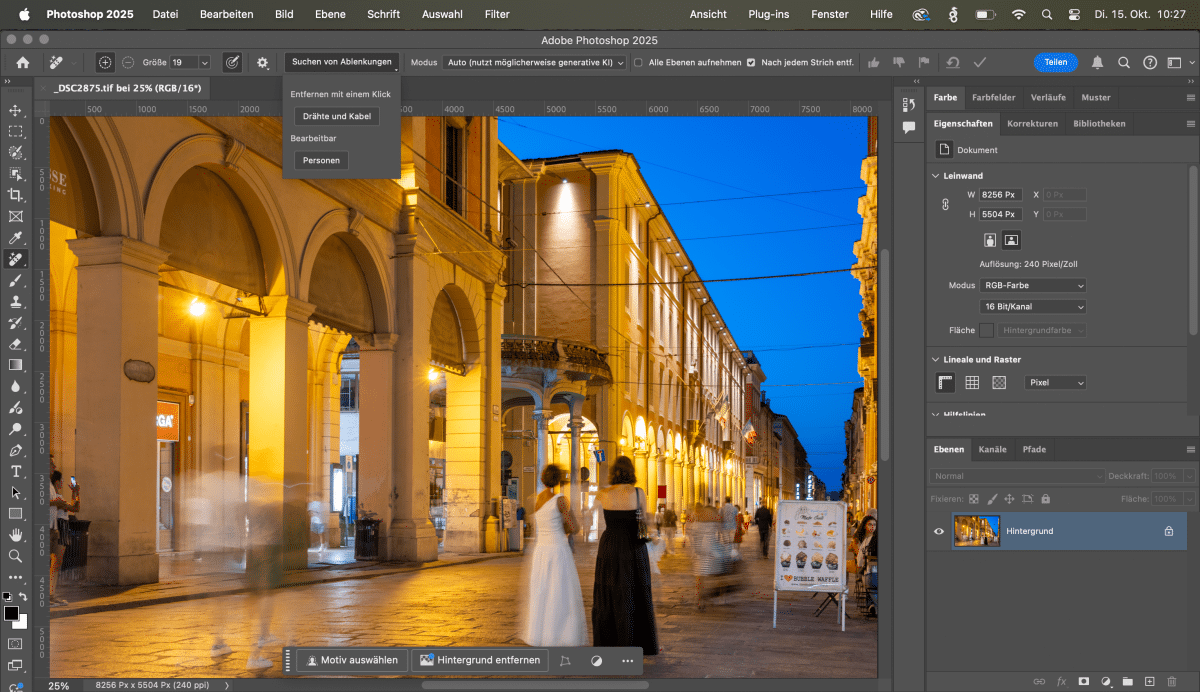Toggle the width-height link chain
This screenshot has height=692, width=1200.
point(945,204)
